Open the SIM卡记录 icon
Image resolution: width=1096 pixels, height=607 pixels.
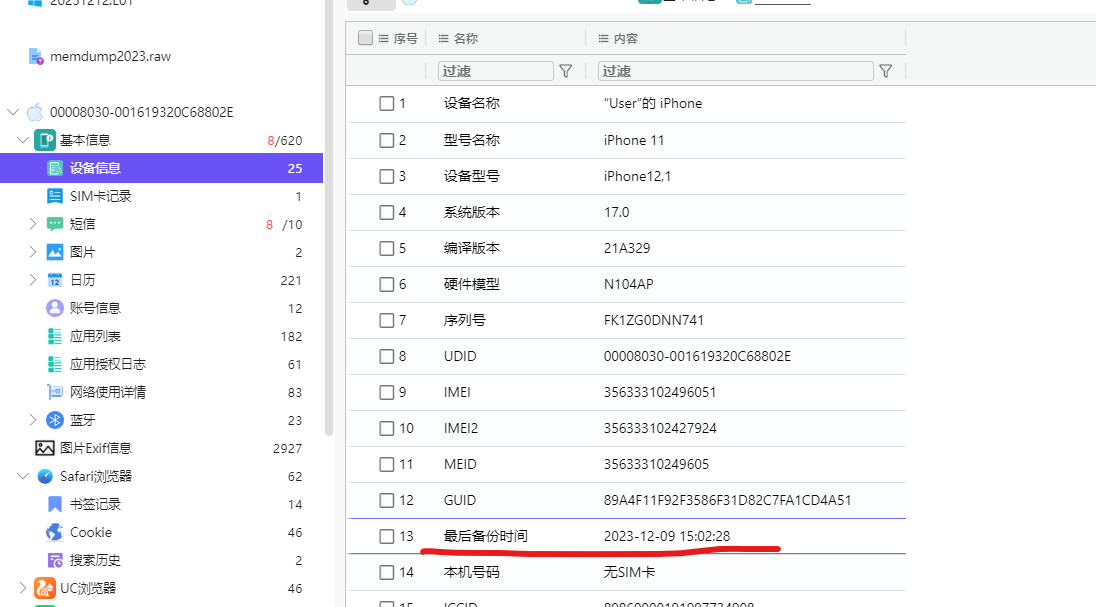[55, 196]
